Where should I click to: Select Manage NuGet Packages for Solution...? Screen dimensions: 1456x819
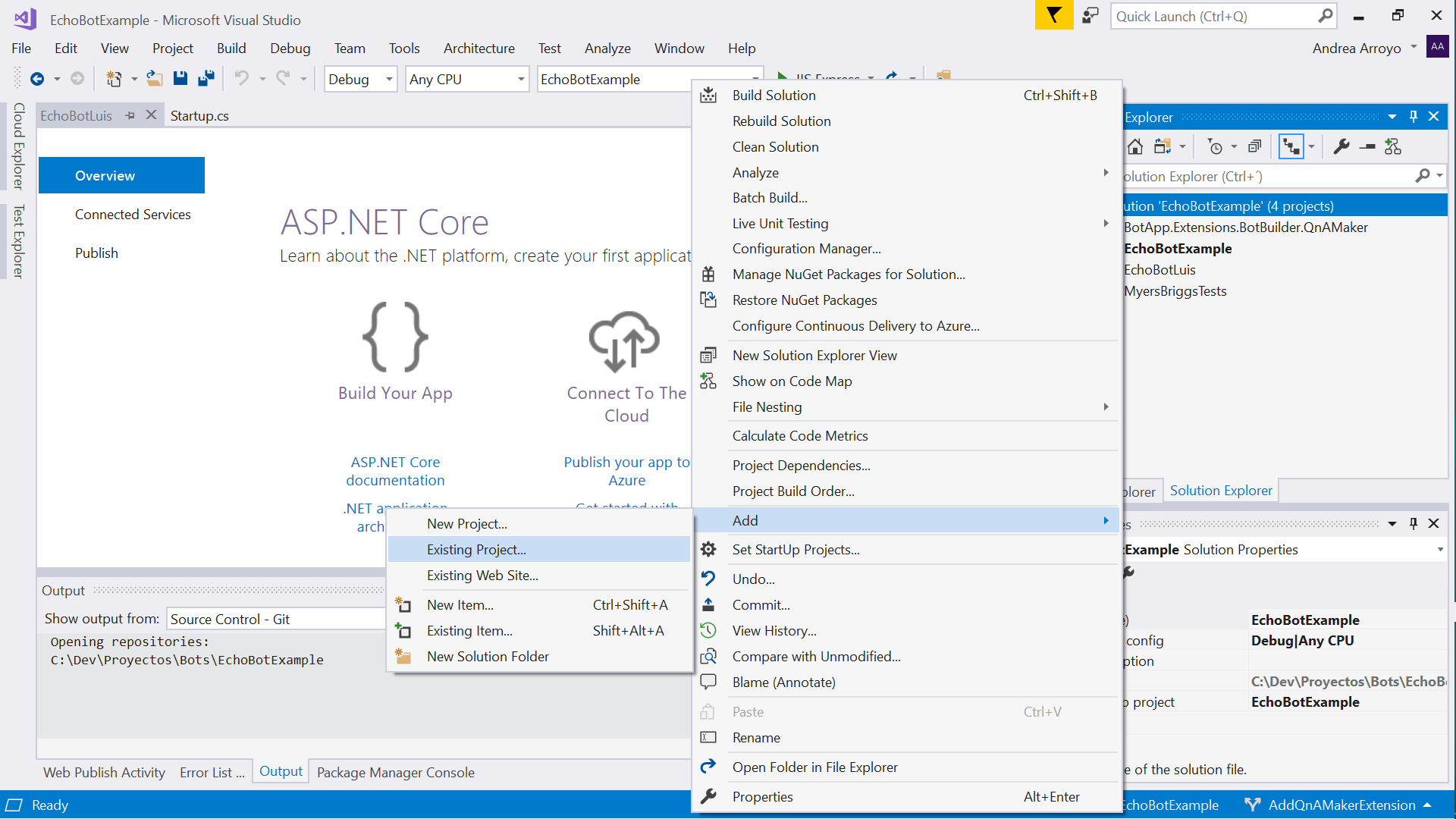tap(906, 275)
